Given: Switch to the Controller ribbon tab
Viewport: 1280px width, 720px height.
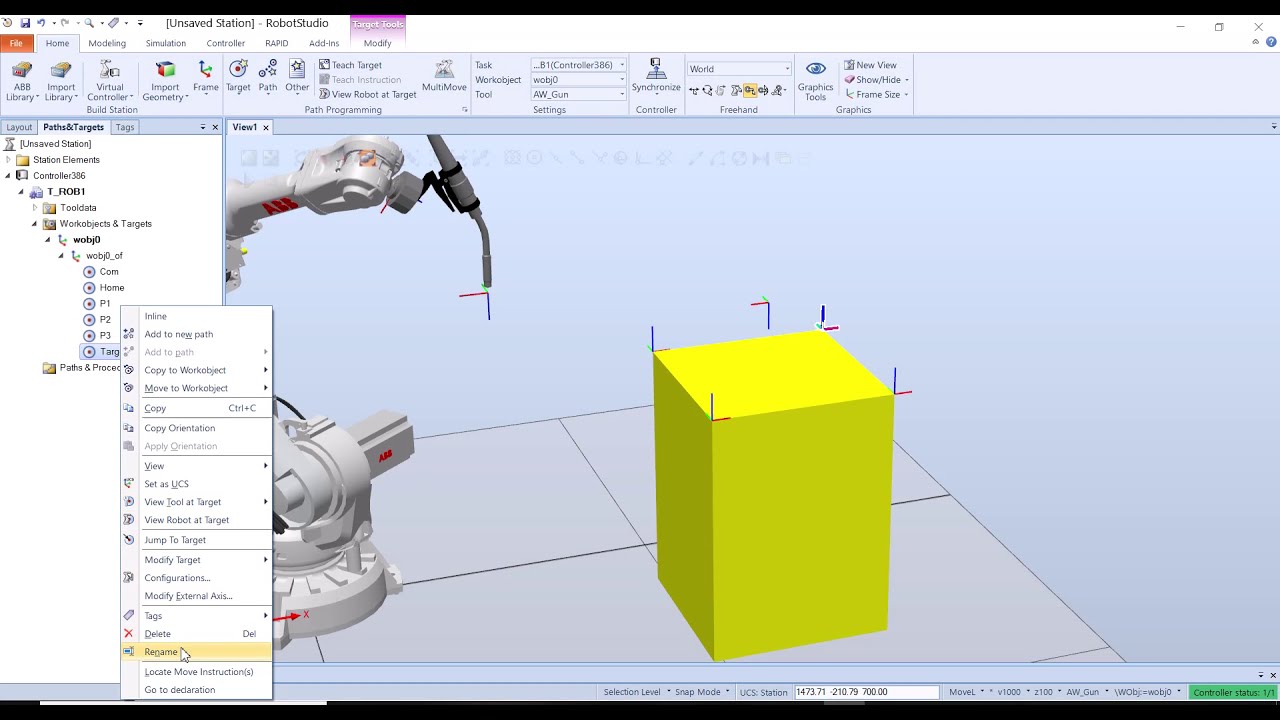Looking at the screenshot, I should [x=226, y=43].
